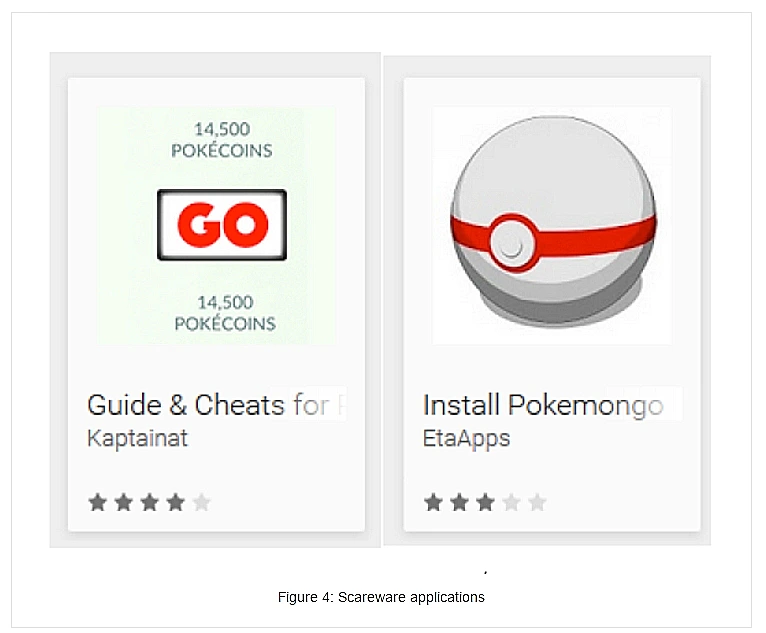Click first star of Guide & Cheats rating
Screen dimensions: 766x633
(97, 502)
